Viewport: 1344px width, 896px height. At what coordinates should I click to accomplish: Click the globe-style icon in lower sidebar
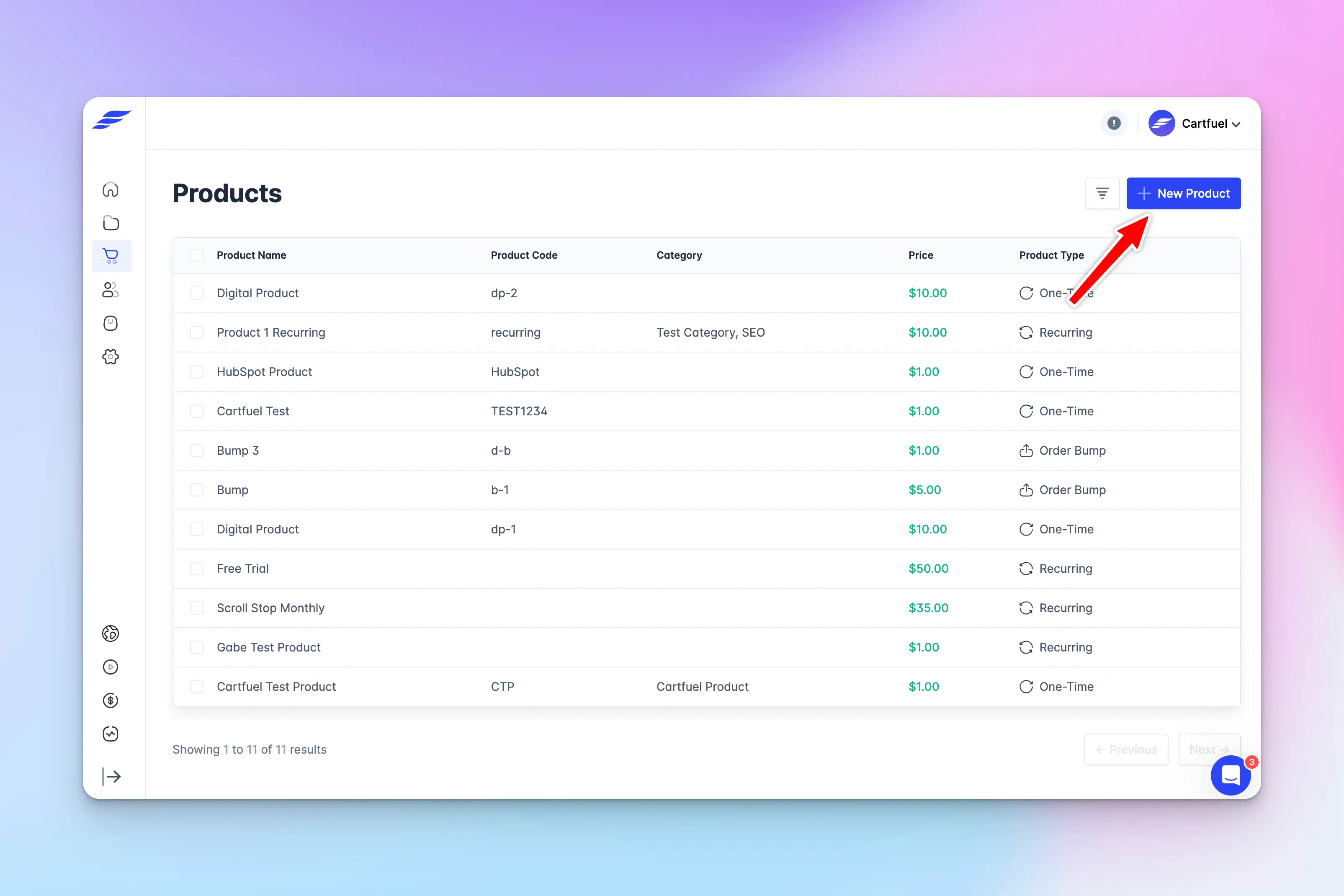coord(111,633)
